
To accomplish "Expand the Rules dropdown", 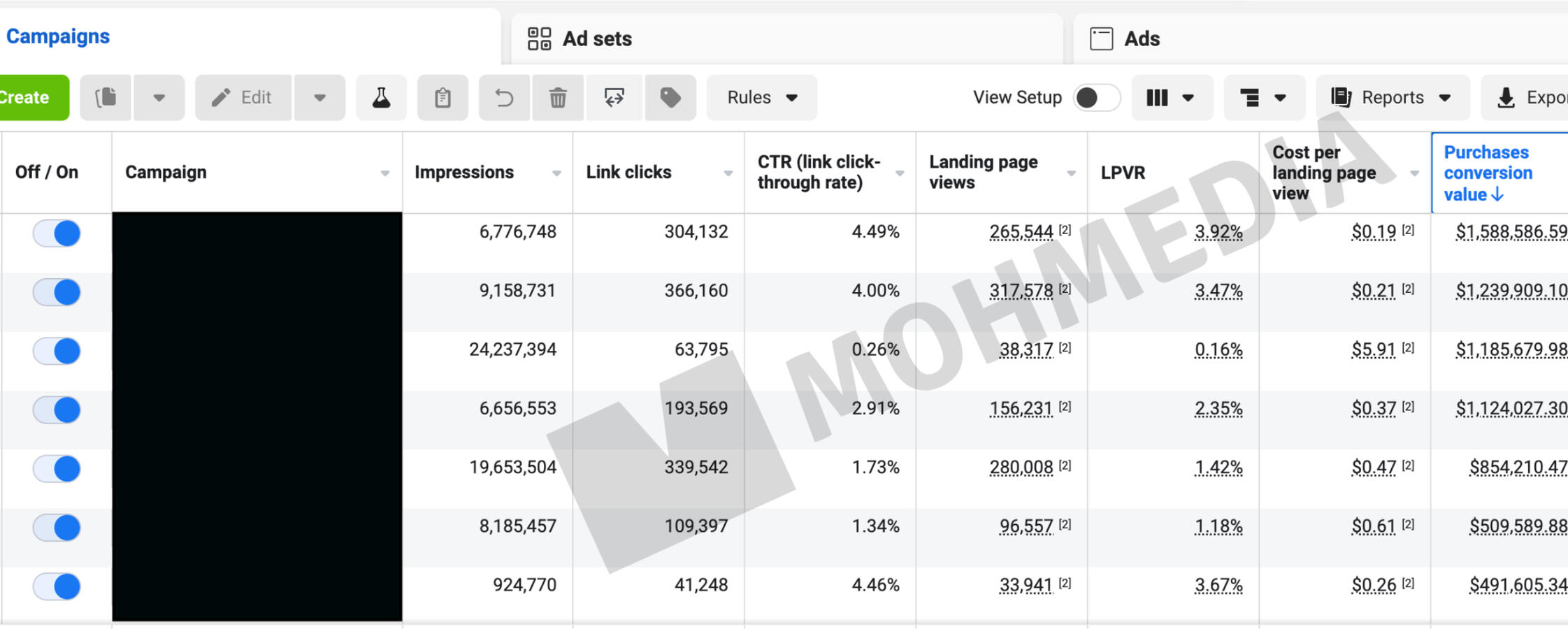I will tap(761, 97).
